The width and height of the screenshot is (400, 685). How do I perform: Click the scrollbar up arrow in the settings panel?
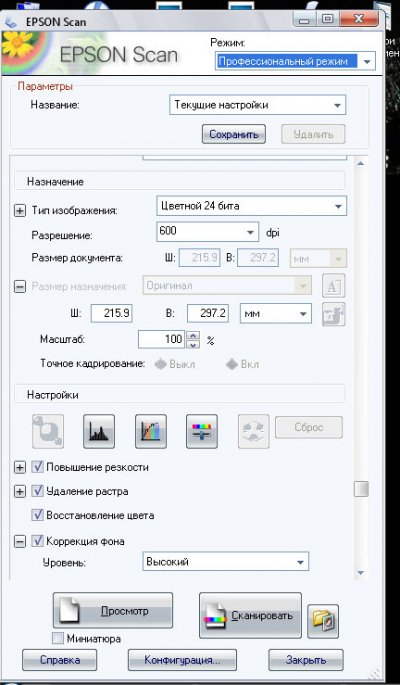pos(361,163)
